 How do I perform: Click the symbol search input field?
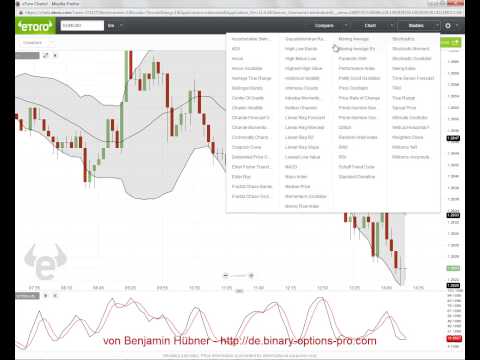[x=82, y=26]
